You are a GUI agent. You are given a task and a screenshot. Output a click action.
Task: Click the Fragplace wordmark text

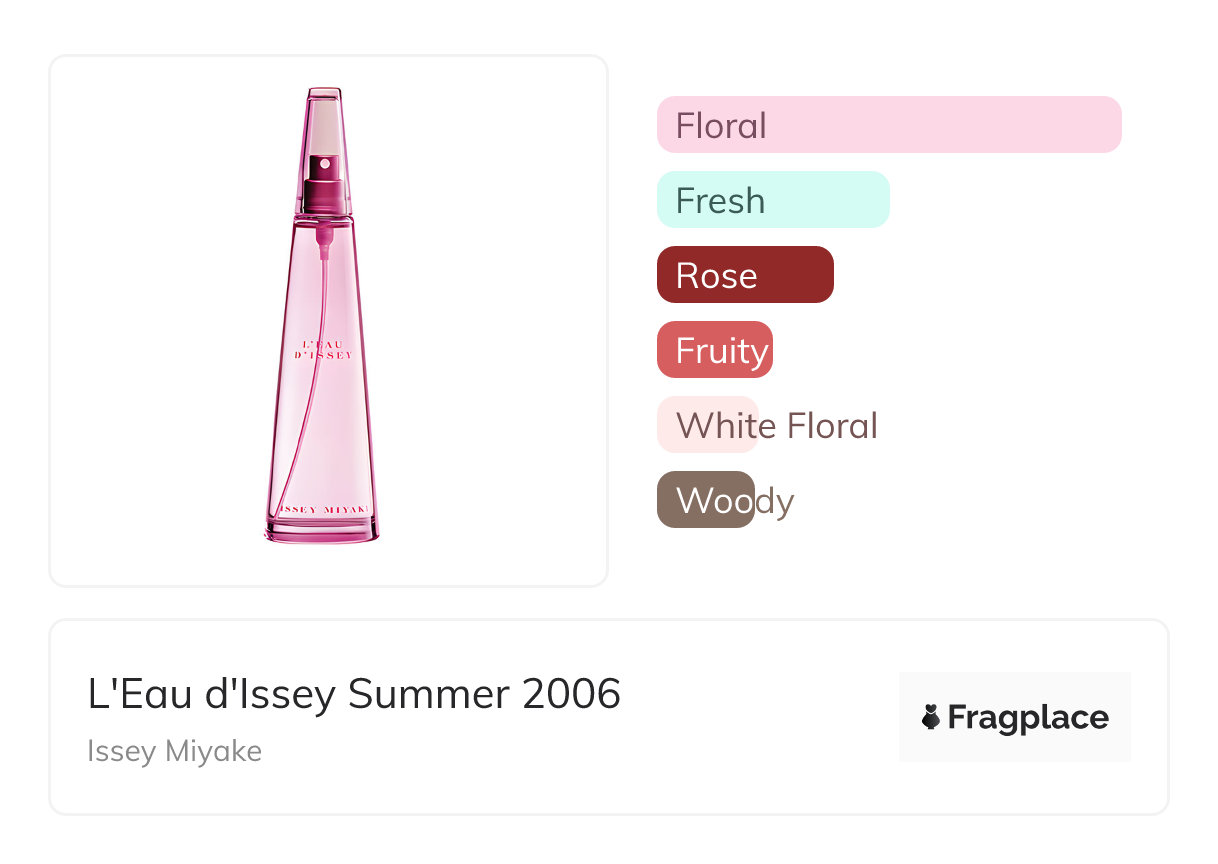tap(1027, 717)
